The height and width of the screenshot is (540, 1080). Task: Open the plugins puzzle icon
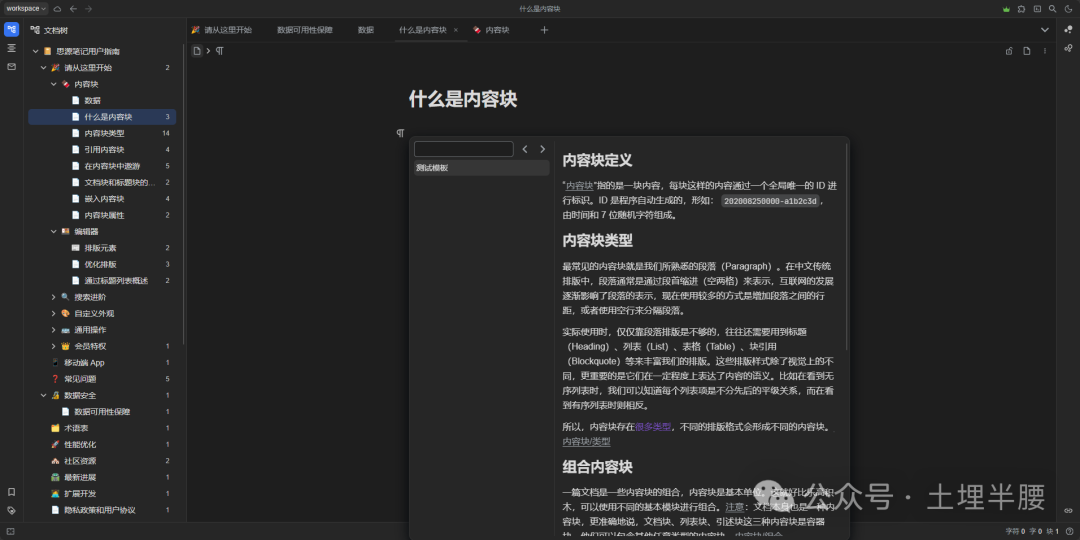click(x=1021, y=9)
